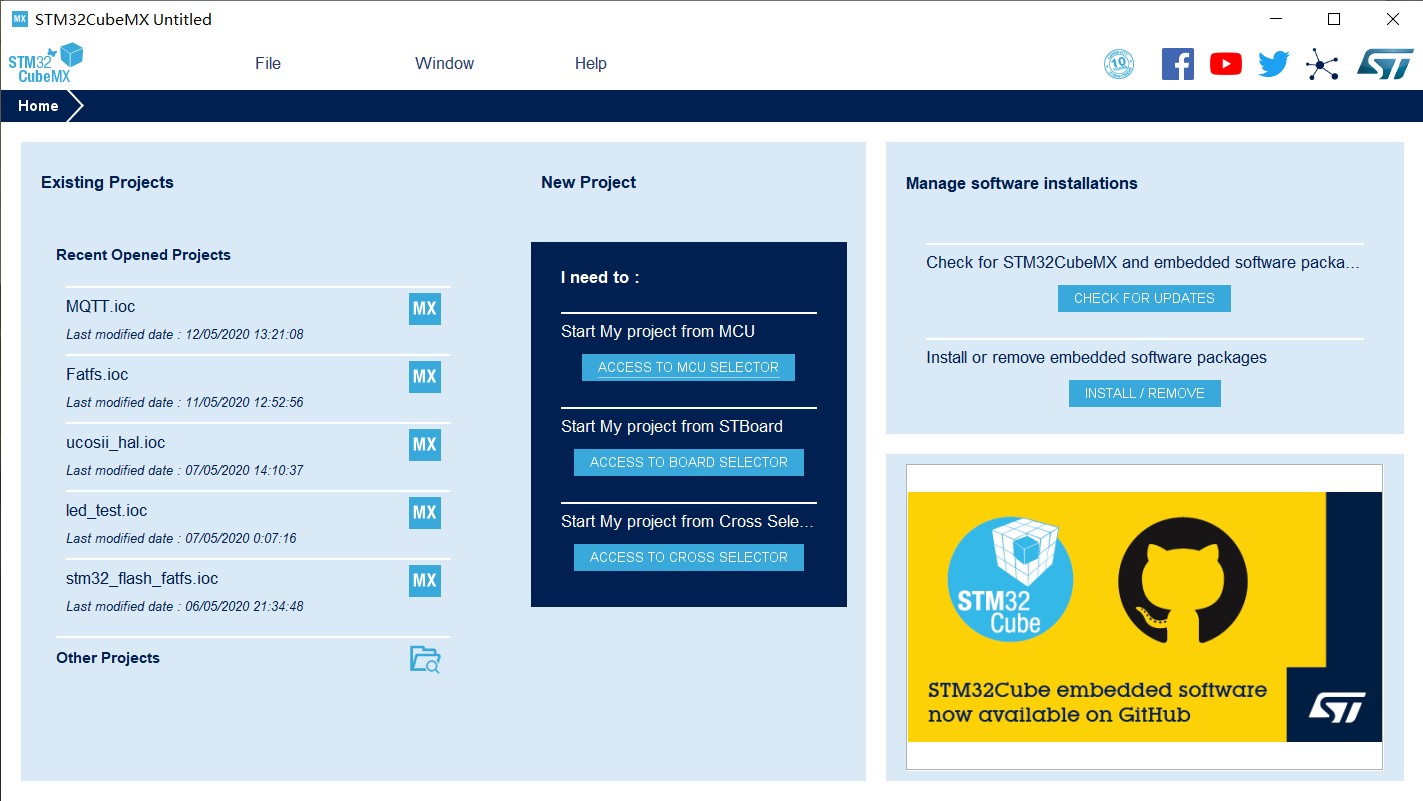Viewport: 1423px width, 801px height.
Task: Open recent project MQTT.ioc
Action: click(100, 307)
